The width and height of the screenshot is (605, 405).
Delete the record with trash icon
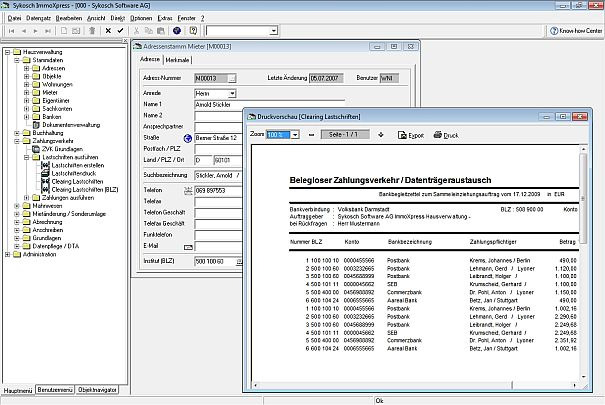tap(92, 31)
